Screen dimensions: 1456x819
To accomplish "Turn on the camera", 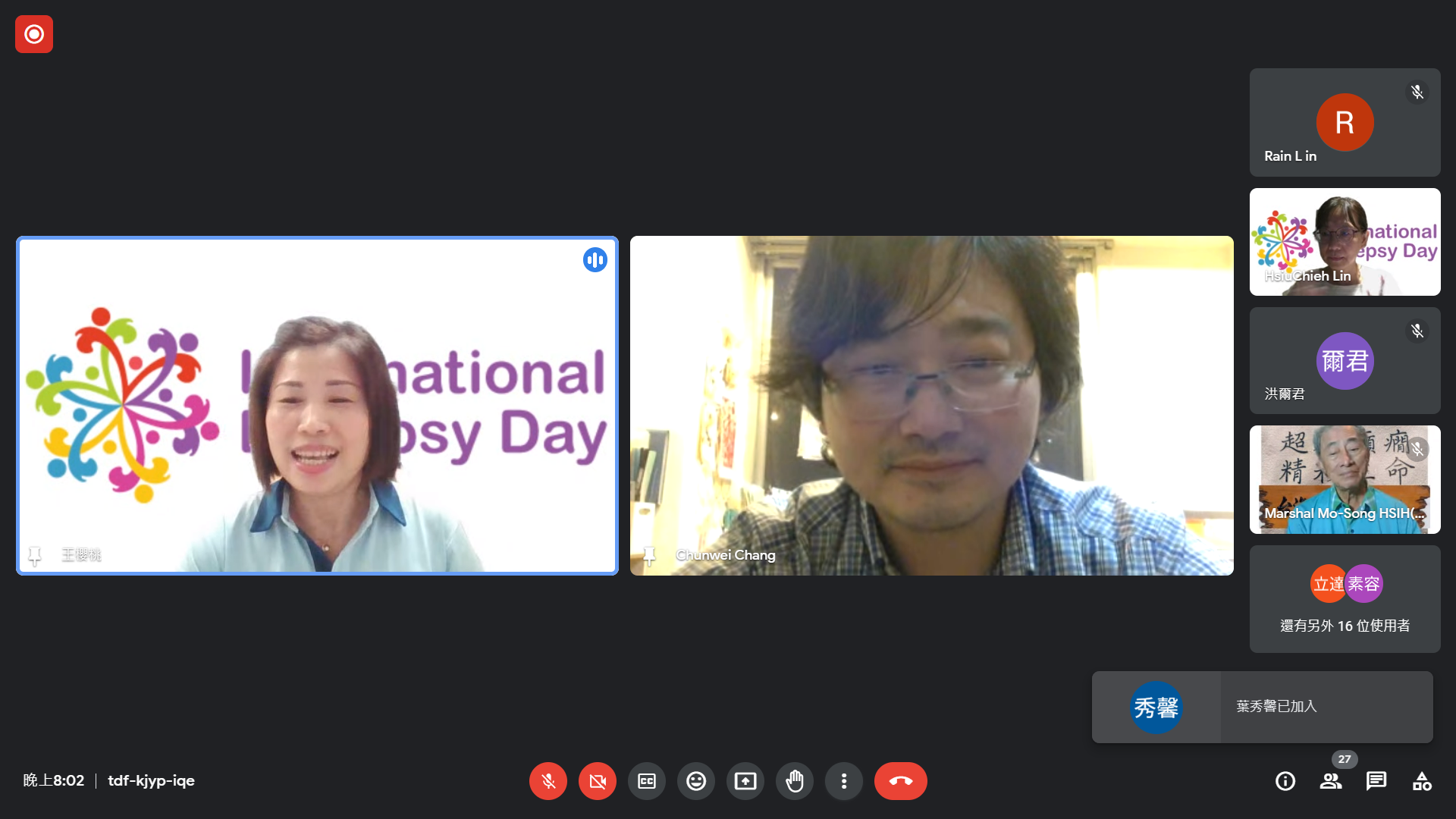I will tap(597, 781).
